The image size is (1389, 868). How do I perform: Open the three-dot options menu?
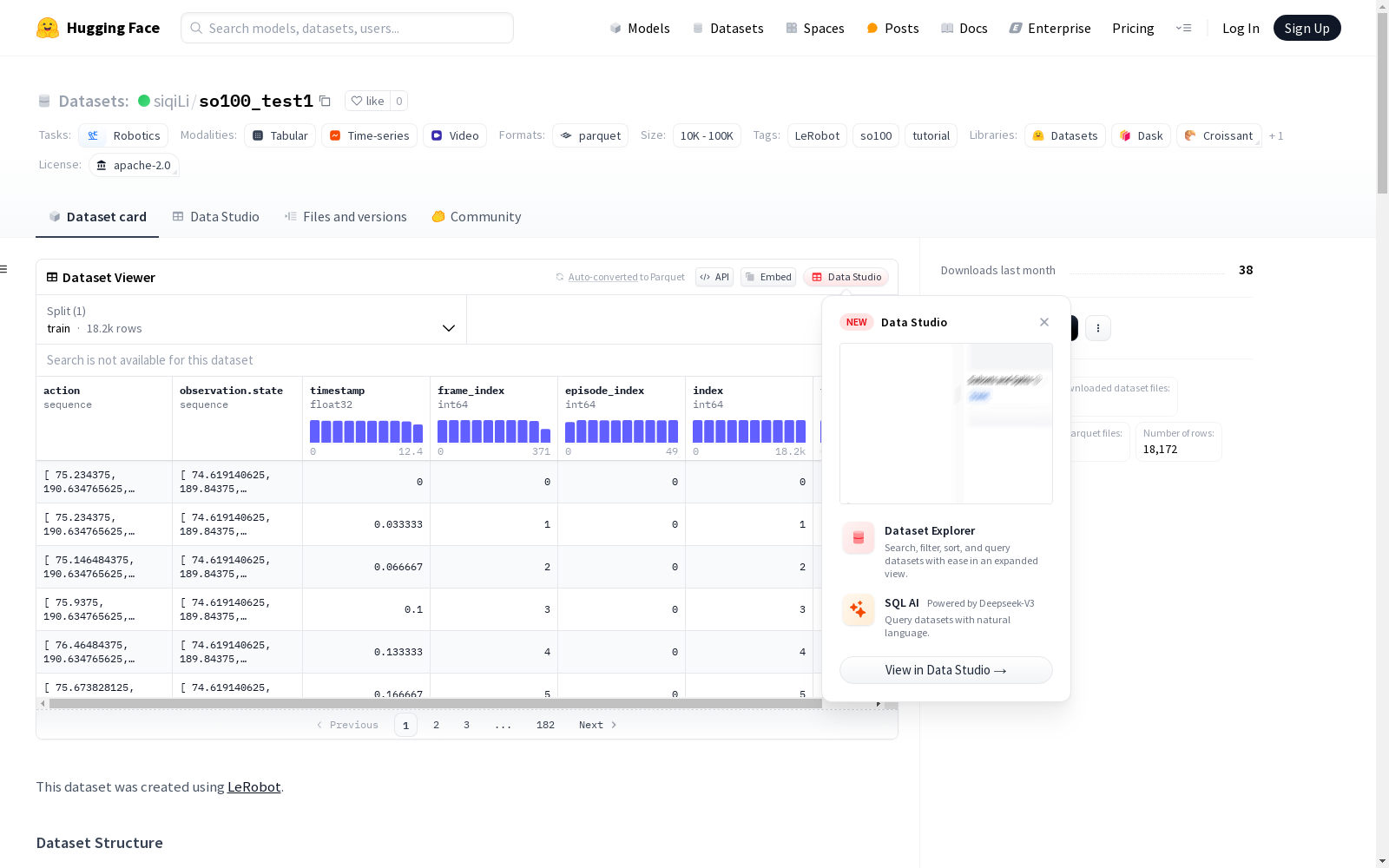1098,328
